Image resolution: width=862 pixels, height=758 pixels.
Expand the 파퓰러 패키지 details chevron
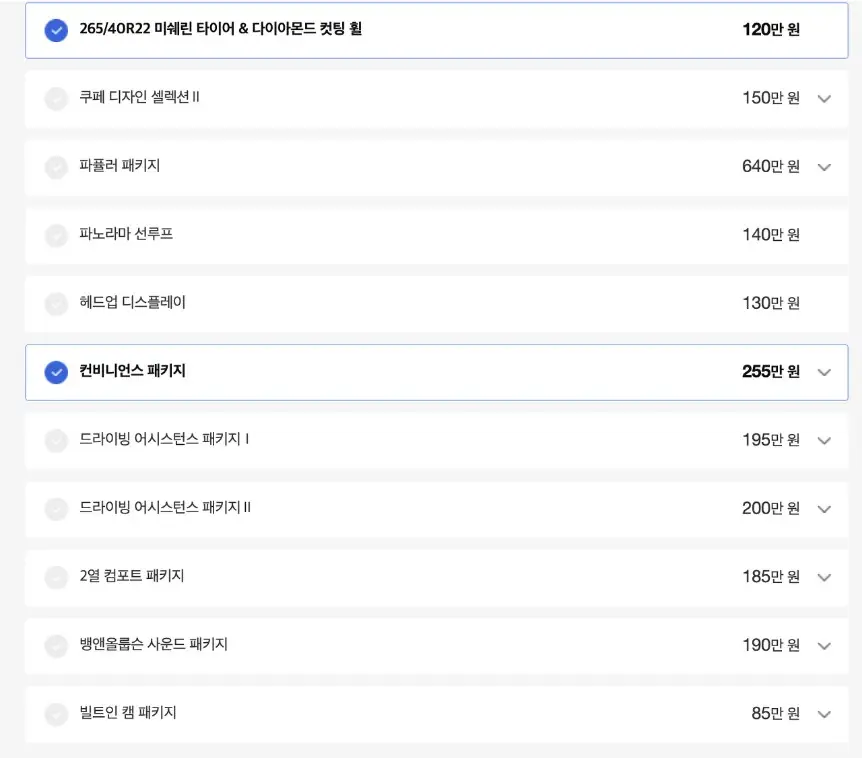click(824, 167)
